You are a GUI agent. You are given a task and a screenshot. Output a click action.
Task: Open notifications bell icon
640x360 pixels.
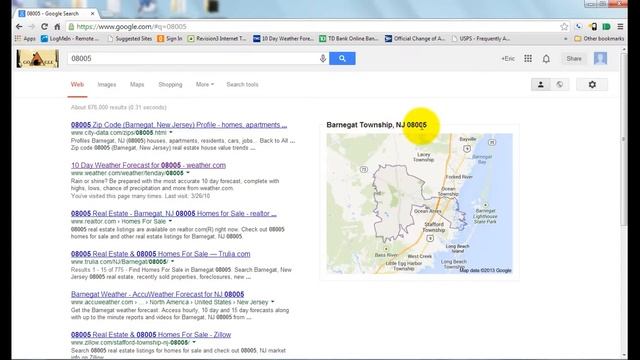546,58
